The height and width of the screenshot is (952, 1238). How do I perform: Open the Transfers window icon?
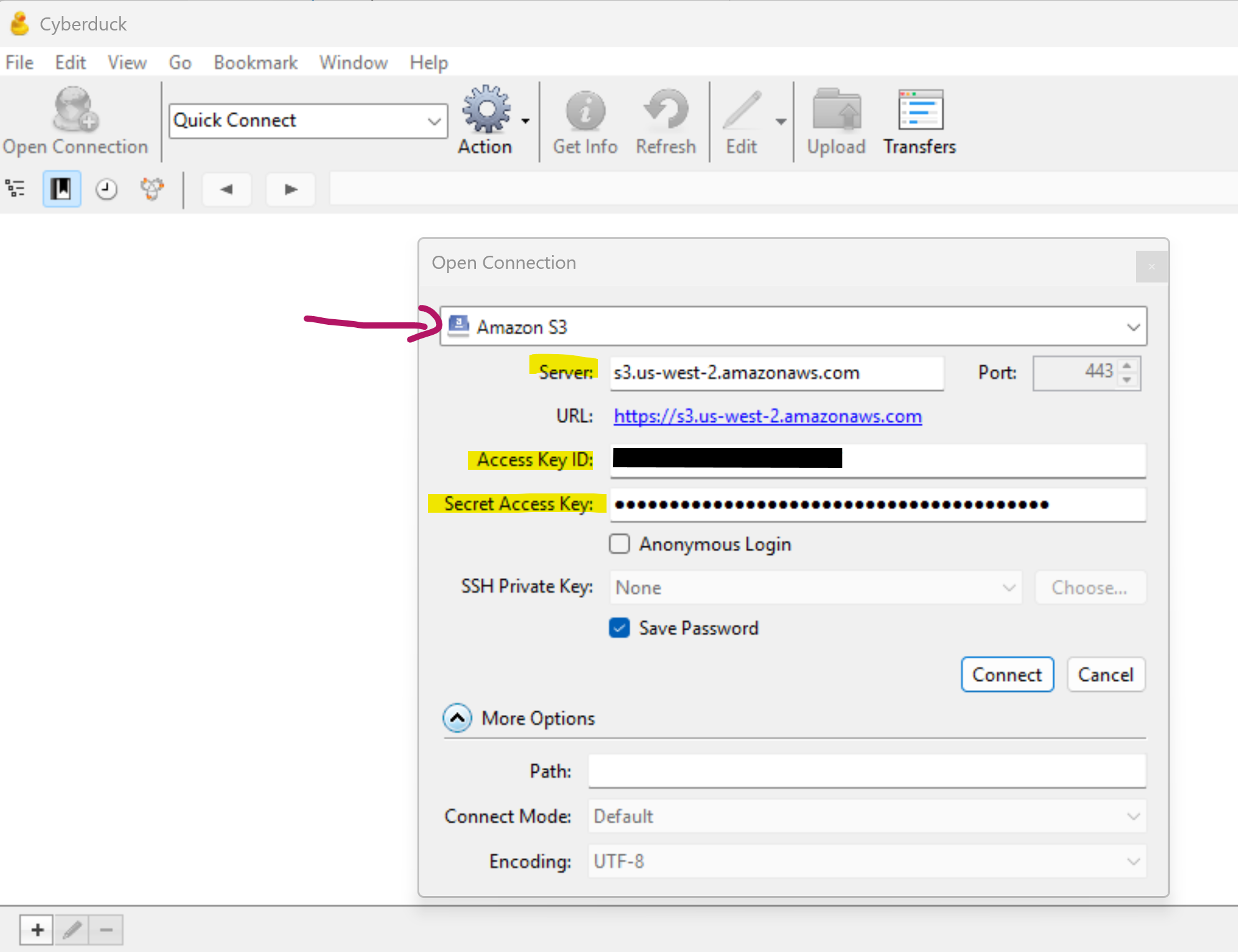920,111
